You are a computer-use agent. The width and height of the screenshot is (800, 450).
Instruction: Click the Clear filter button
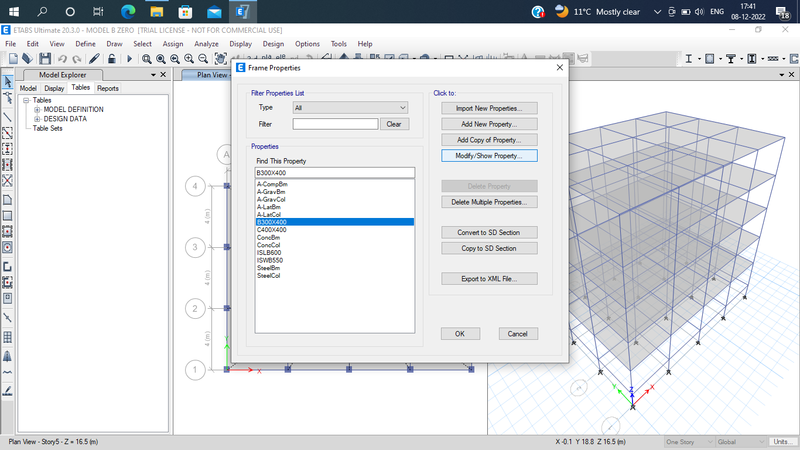pos(394,124)
